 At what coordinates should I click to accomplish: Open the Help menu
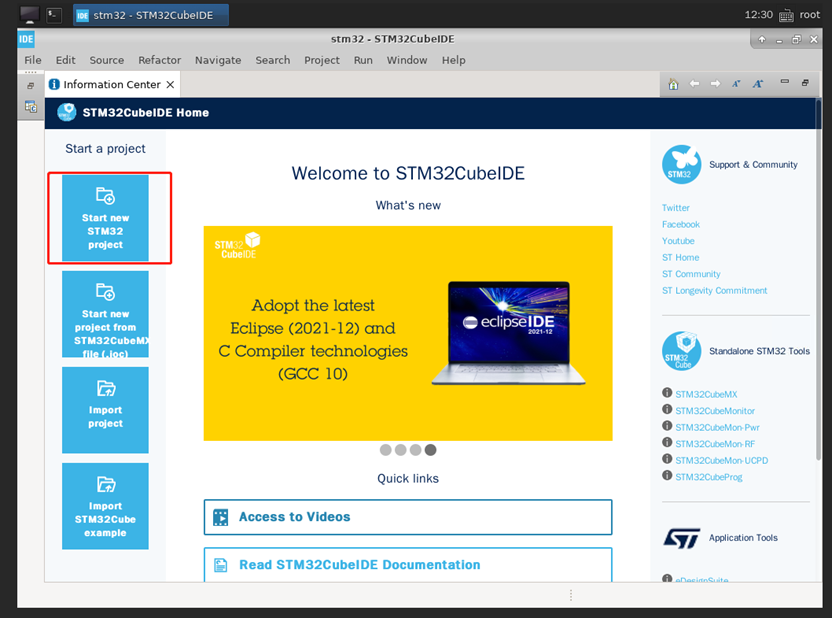[x=454, y=60]
